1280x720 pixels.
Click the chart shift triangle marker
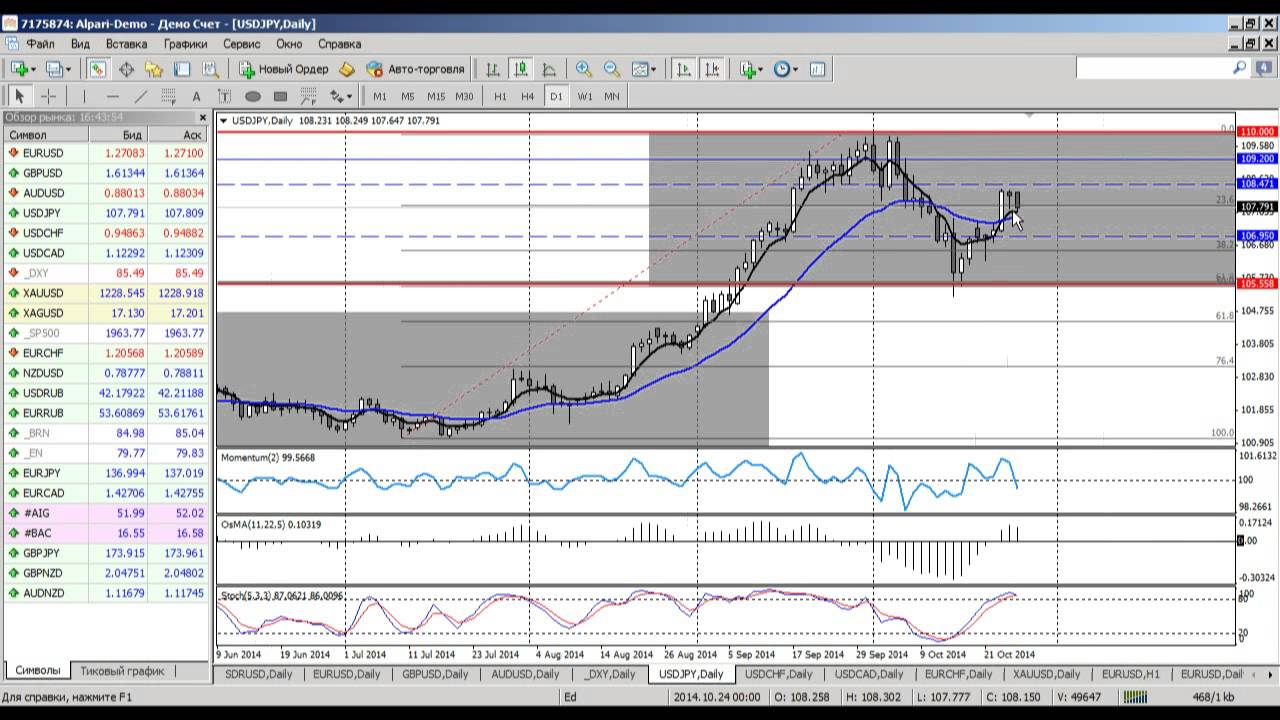(x=1029, y=117)
